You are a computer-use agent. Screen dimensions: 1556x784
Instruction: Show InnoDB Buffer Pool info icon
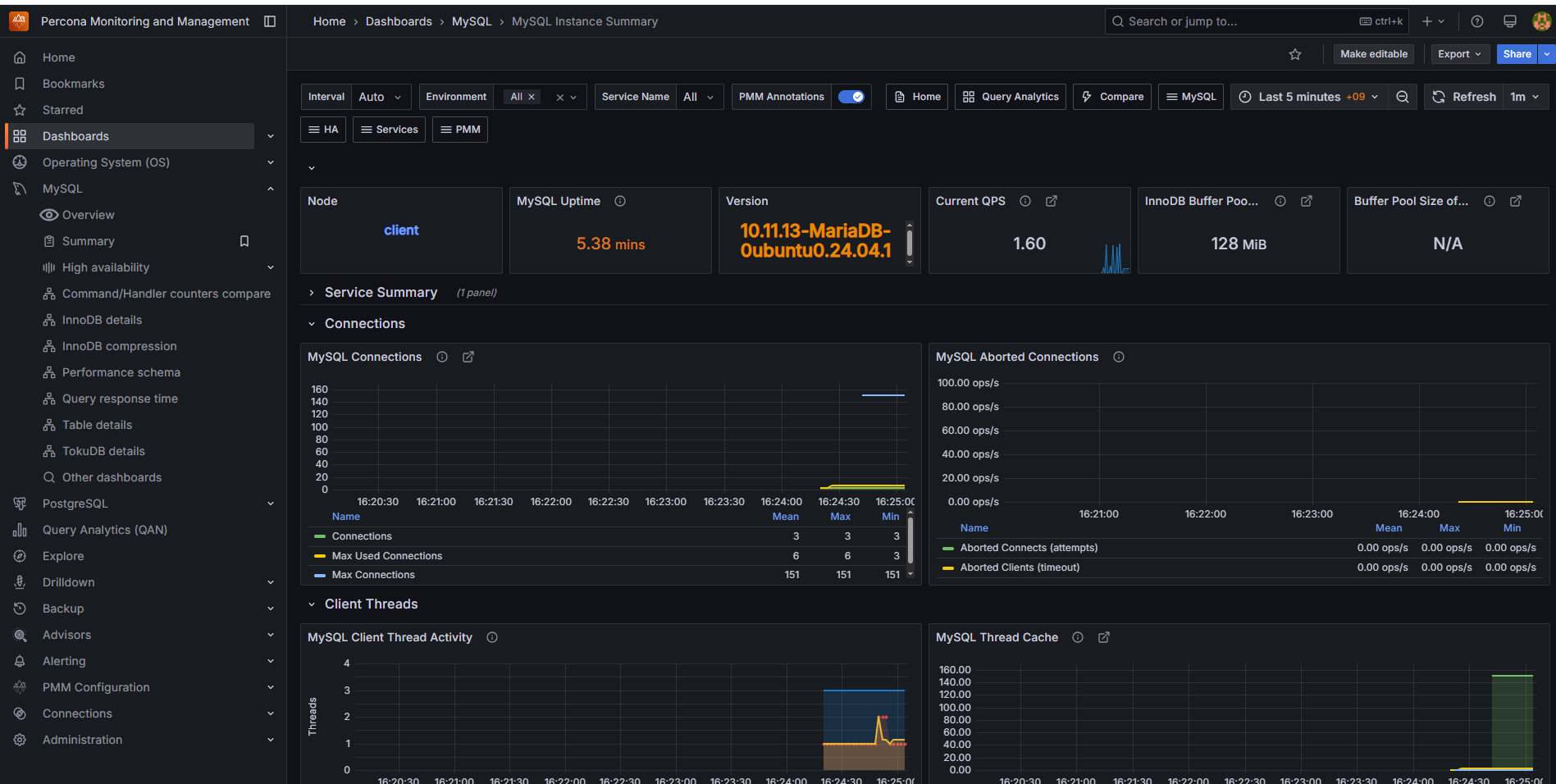pyautogui.click(x=1280, y=201)
